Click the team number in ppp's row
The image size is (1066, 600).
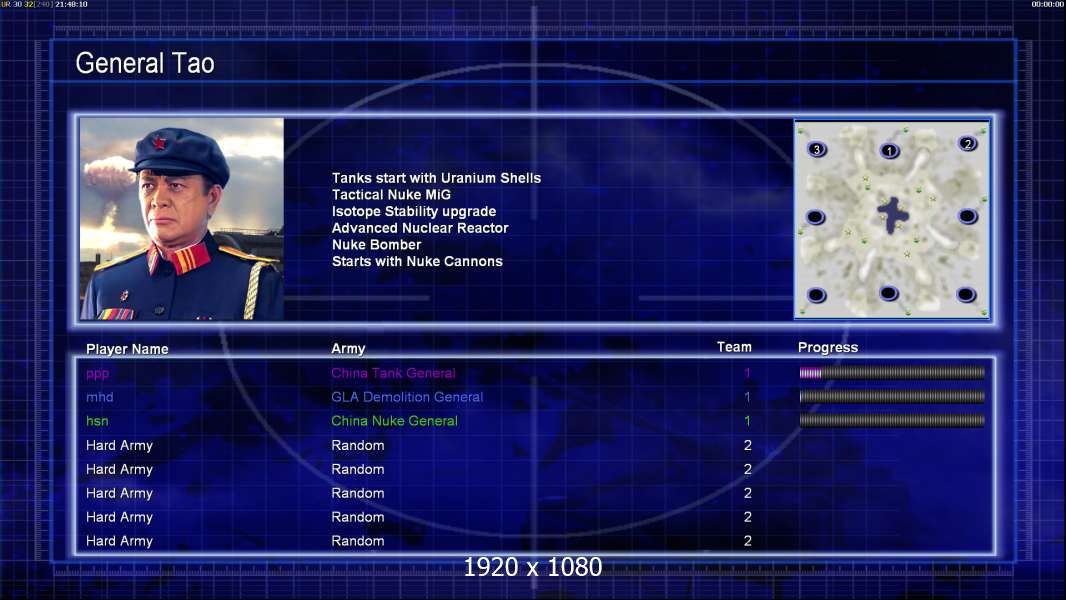747,372
